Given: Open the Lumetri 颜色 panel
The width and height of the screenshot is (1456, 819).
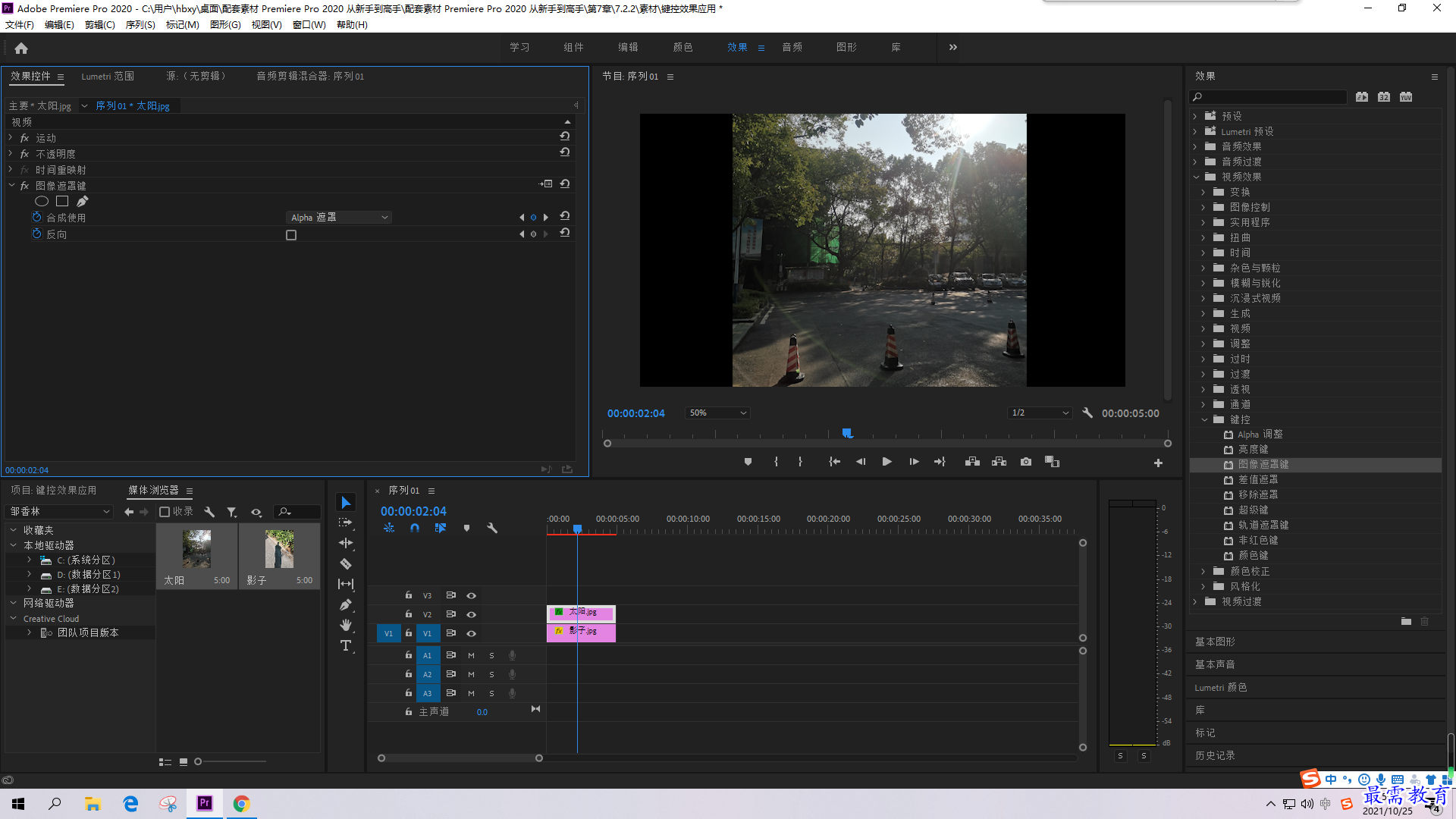Looking at the screenshot, I should 1220,687.
